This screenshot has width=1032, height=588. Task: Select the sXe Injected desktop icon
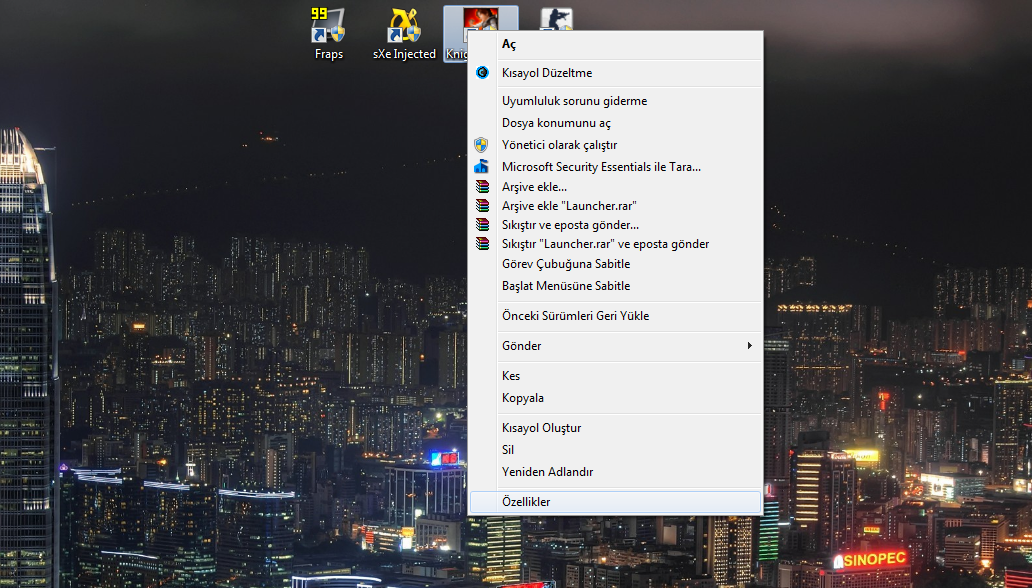[x=404, y=25]
